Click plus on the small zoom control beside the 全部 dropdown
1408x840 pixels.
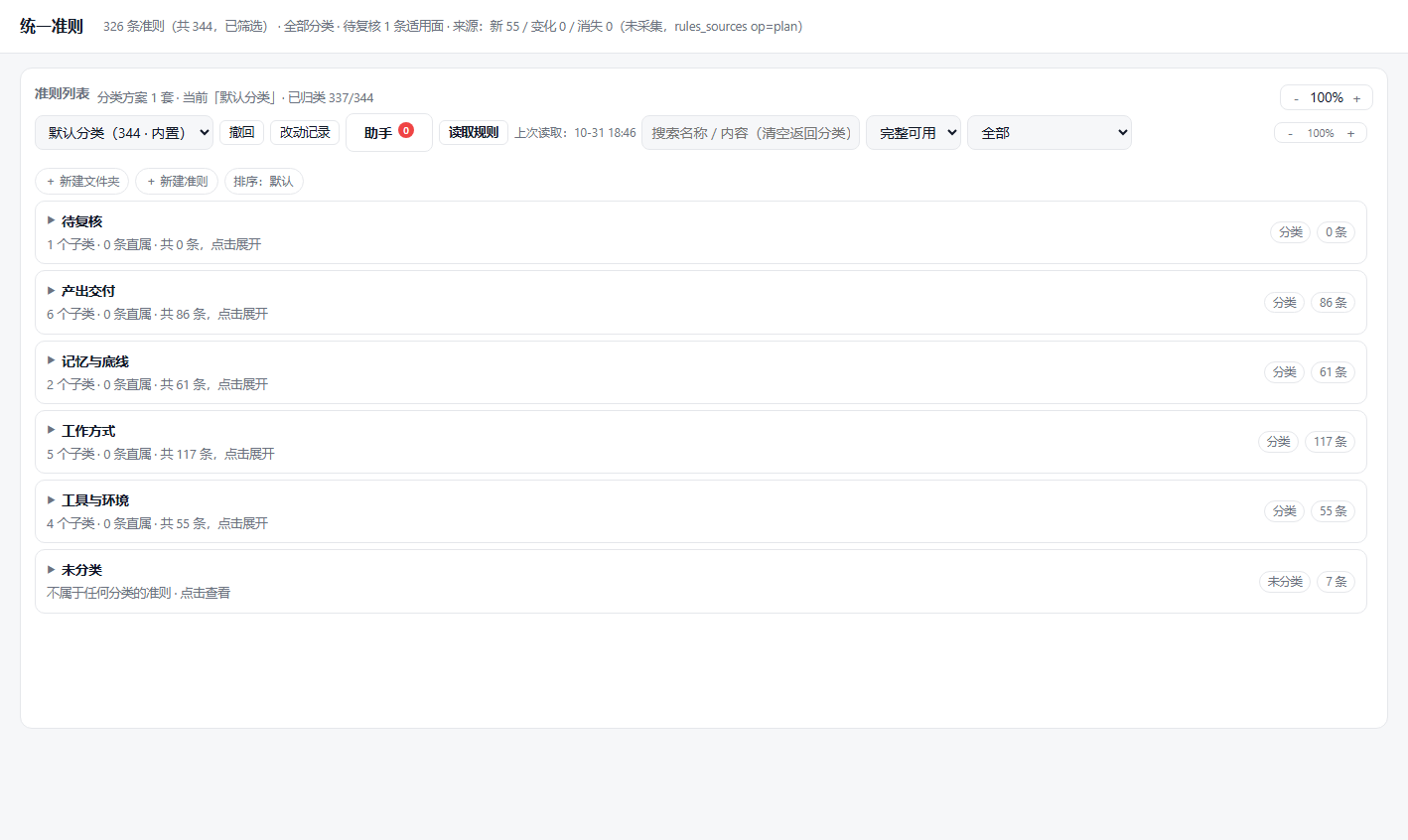pyautogui.click(x=1350, y=133)
